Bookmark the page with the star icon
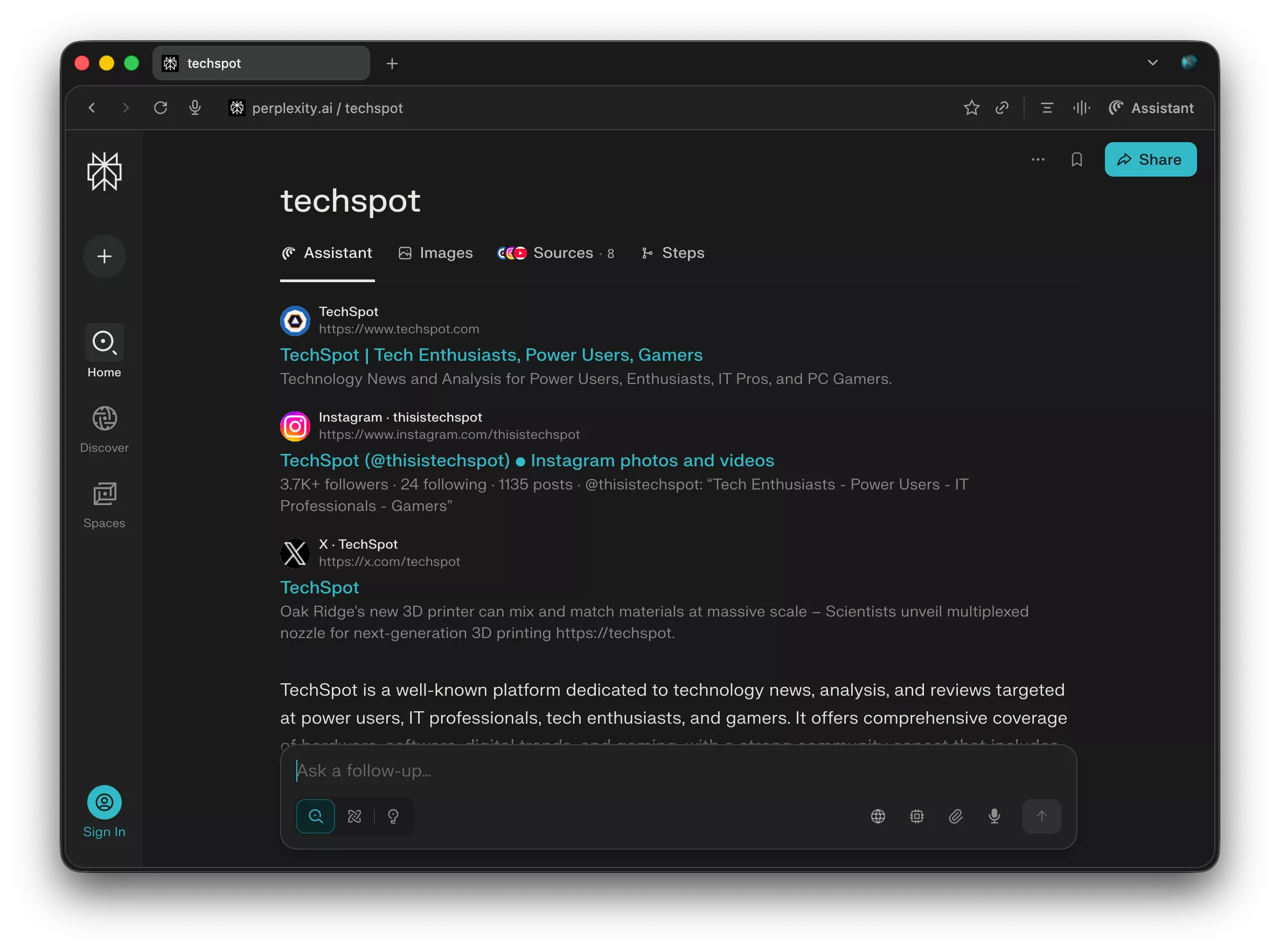 click(x=971, y=108)
